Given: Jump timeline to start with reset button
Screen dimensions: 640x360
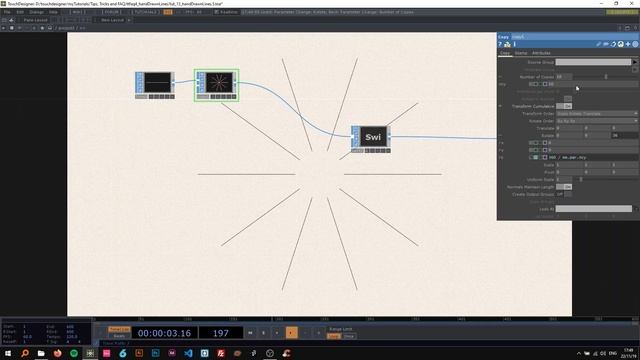Looking at the screenshot, I should (x=250, y=333).
